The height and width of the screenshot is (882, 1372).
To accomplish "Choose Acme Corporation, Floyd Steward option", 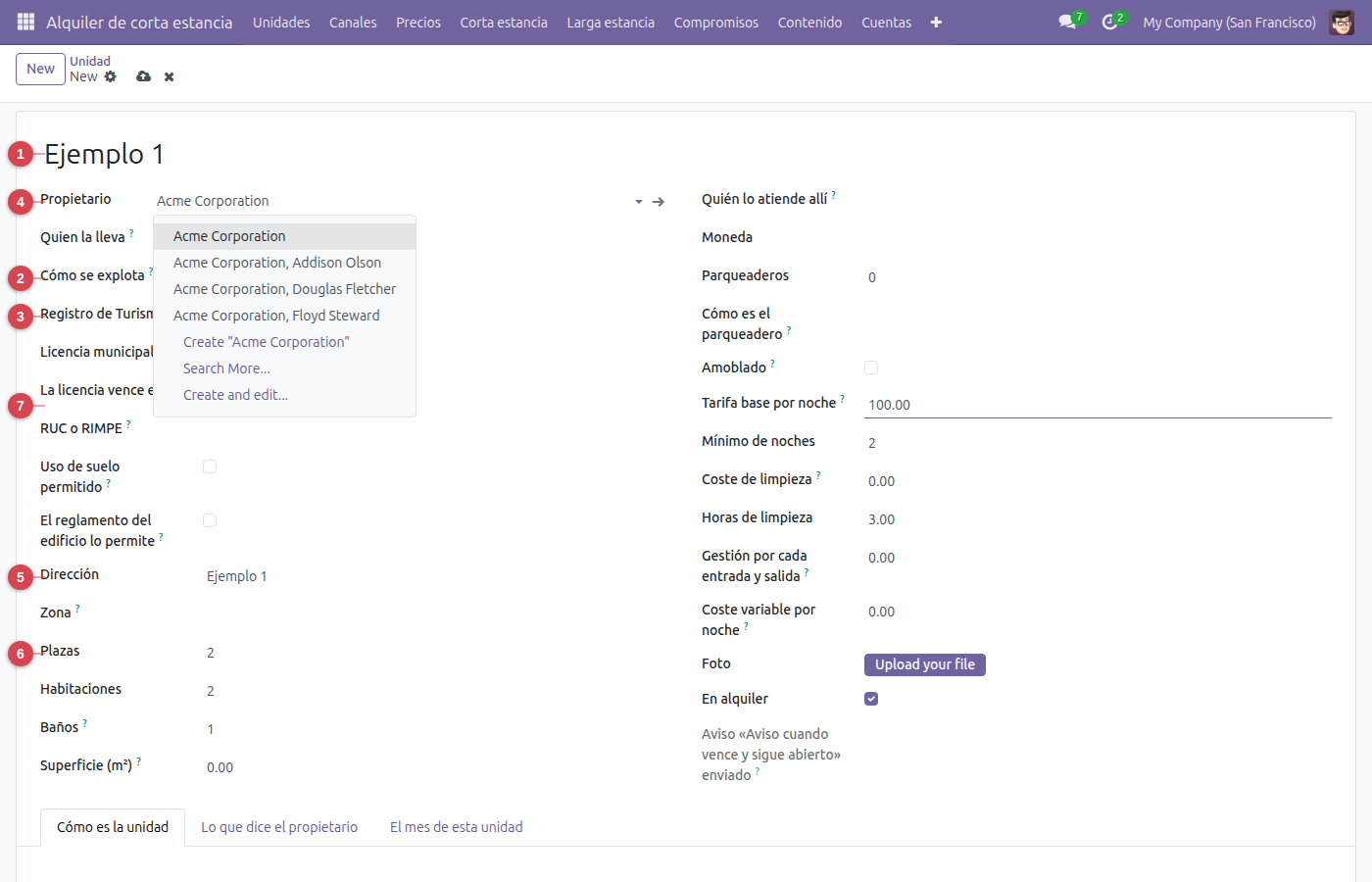I will [x=285, y=316].
